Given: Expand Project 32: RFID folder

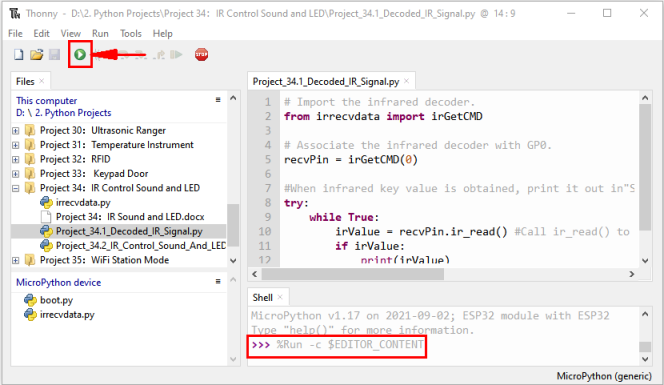Looking at the screenshot, I should point(16,159).
